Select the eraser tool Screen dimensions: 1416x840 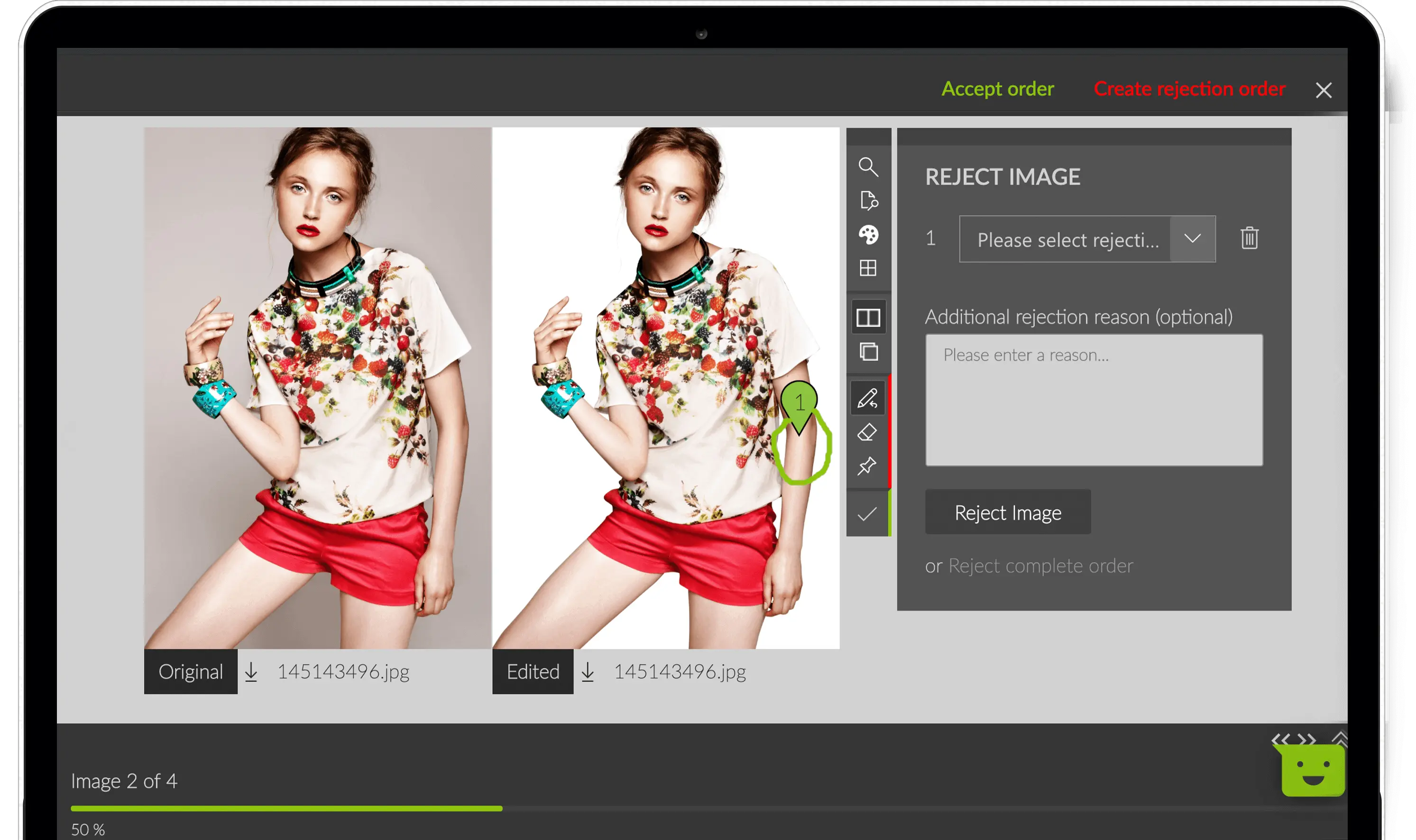(867, 432)
